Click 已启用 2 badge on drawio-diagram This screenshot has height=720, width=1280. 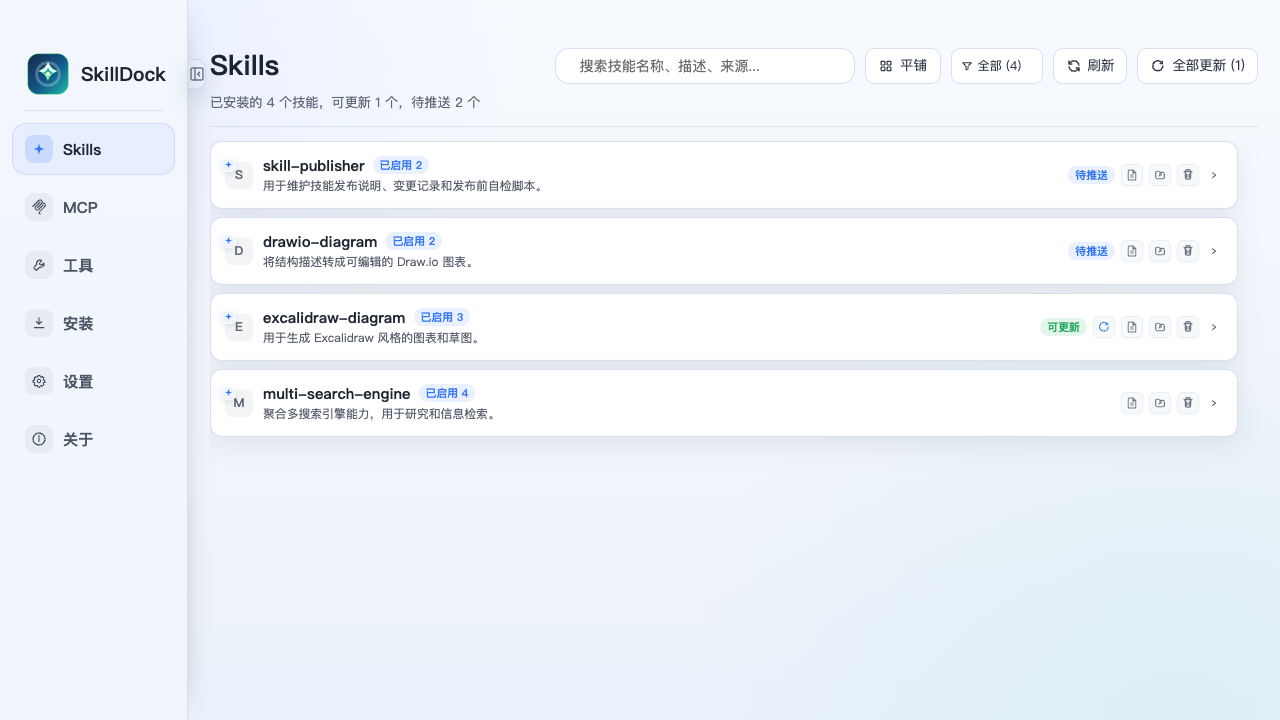(x=413, y=241)
